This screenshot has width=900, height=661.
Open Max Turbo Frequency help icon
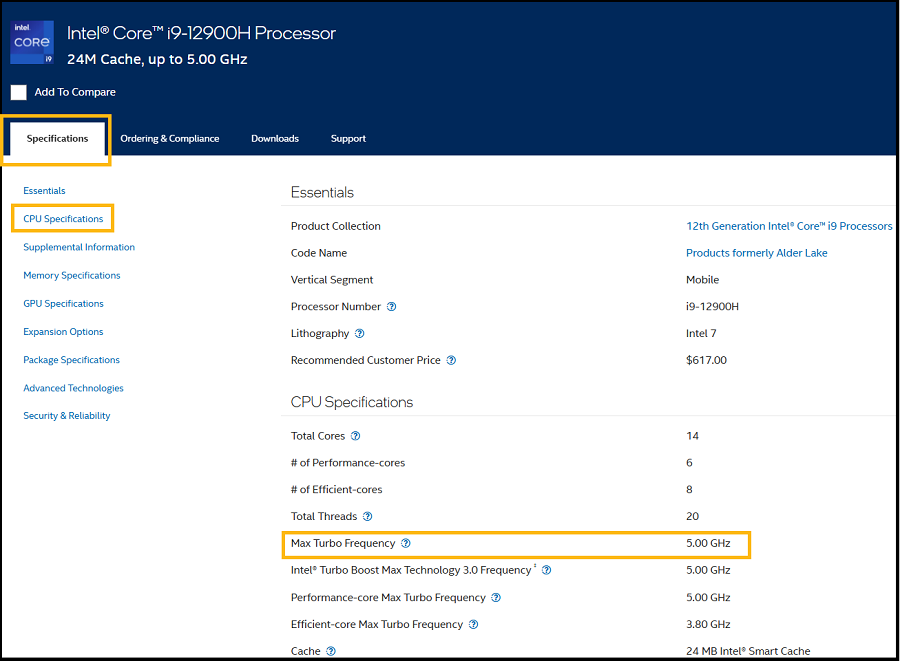click(x=406, y=544)
